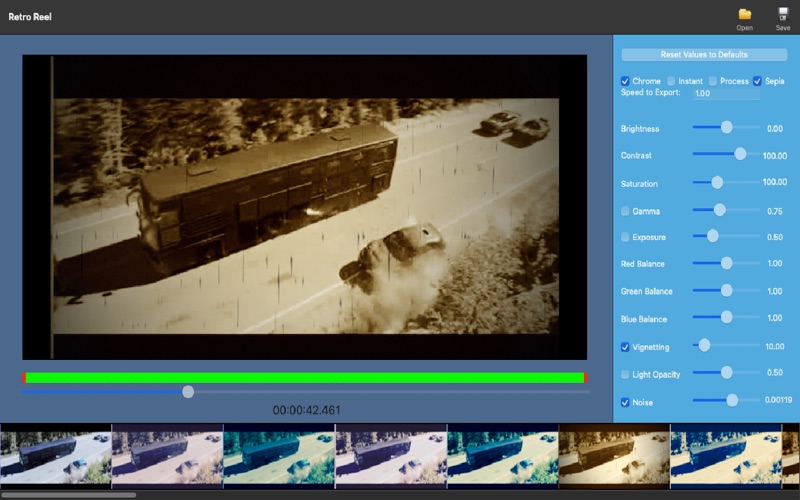Click the Speed to Export input field
This screenshot has width=800, height=500.
[x=726, y=93]
